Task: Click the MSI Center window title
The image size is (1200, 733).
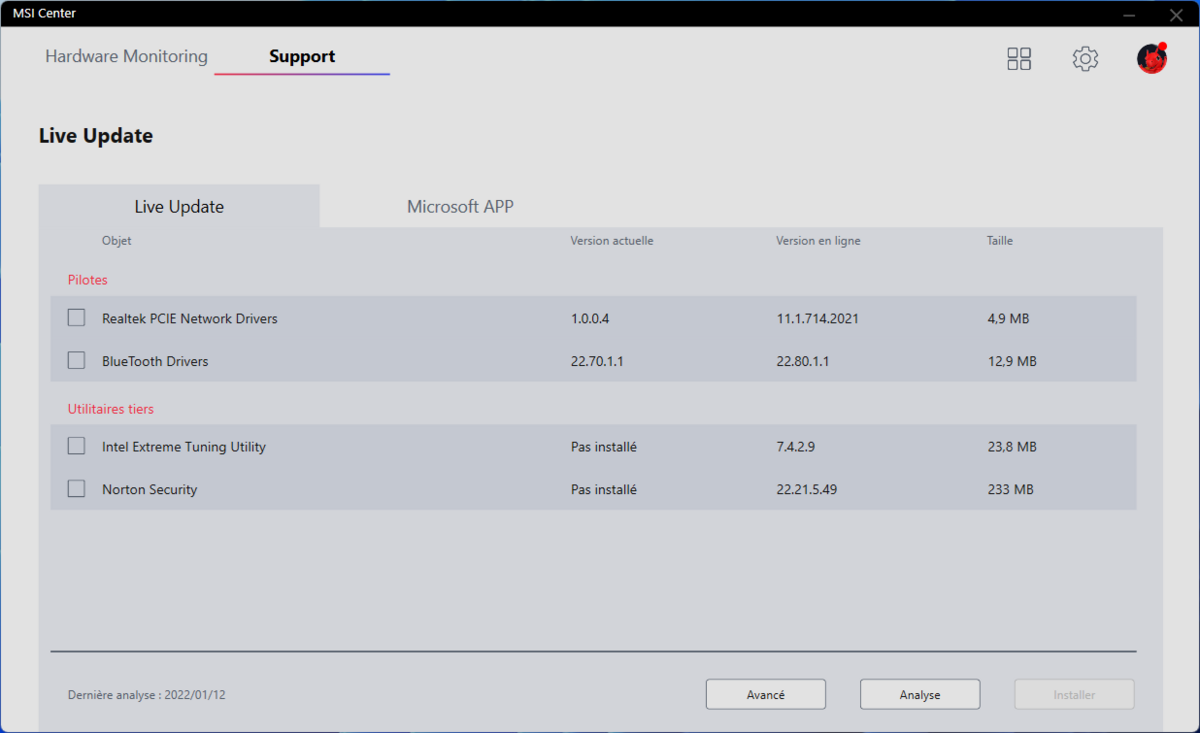Action: pyautogui.click(x=44, y=13)
